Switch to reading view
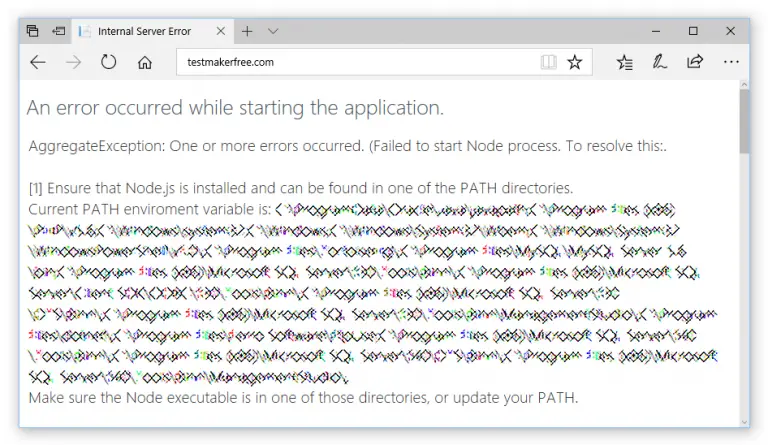The image size is (768, 445). [x=548, y=62]
